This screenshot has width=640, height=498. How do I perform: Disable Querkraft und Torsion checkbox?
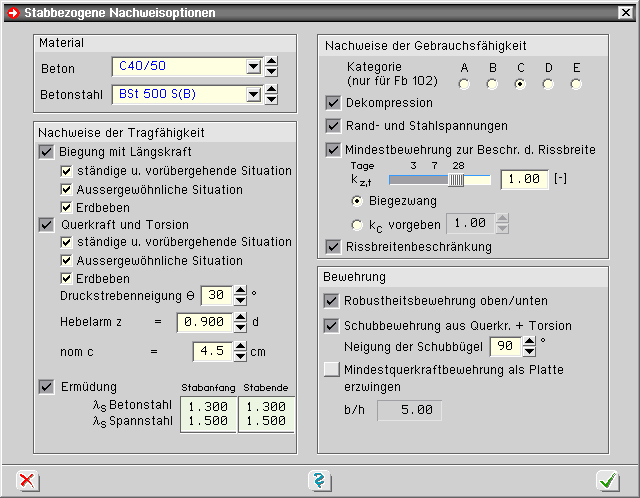46,224
